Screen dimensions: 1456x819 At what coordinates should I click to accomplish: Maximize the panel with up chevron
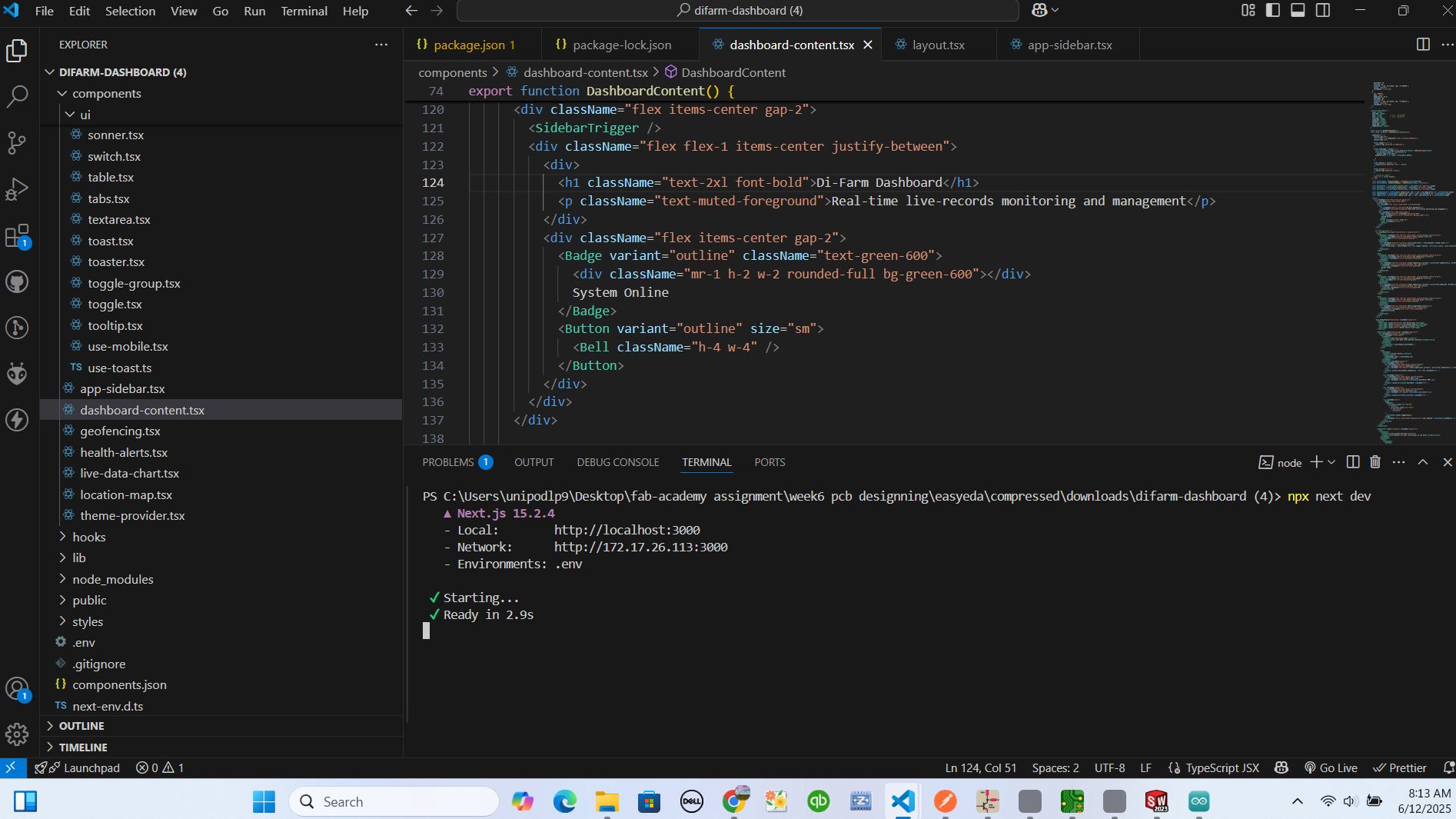[x=1423, y=462]
